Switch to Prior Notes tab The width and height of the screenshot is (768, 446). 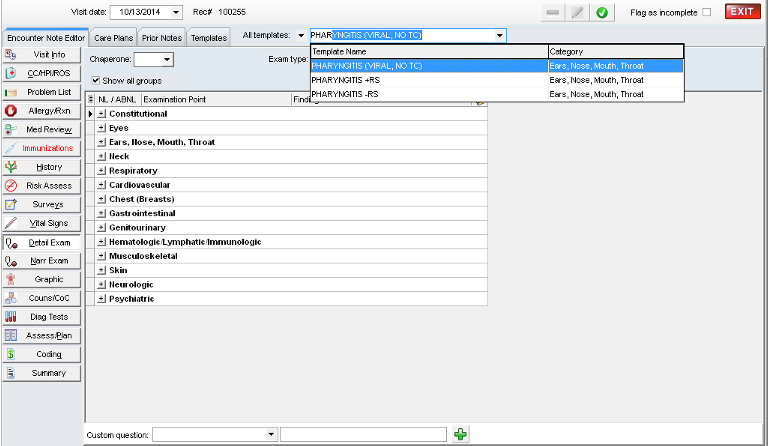(x=162, y=38)
